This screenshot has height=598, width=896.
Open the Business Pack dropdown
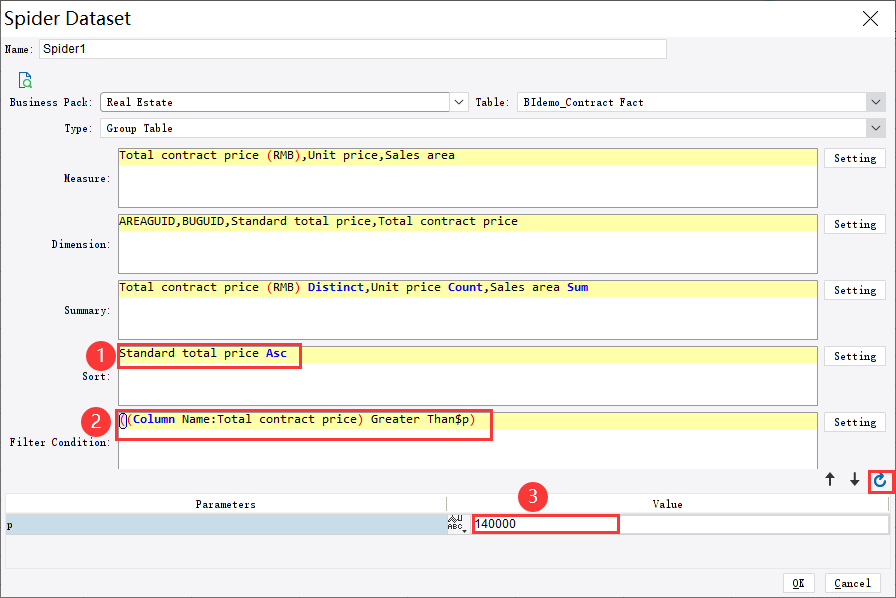(x=458, y=101)
